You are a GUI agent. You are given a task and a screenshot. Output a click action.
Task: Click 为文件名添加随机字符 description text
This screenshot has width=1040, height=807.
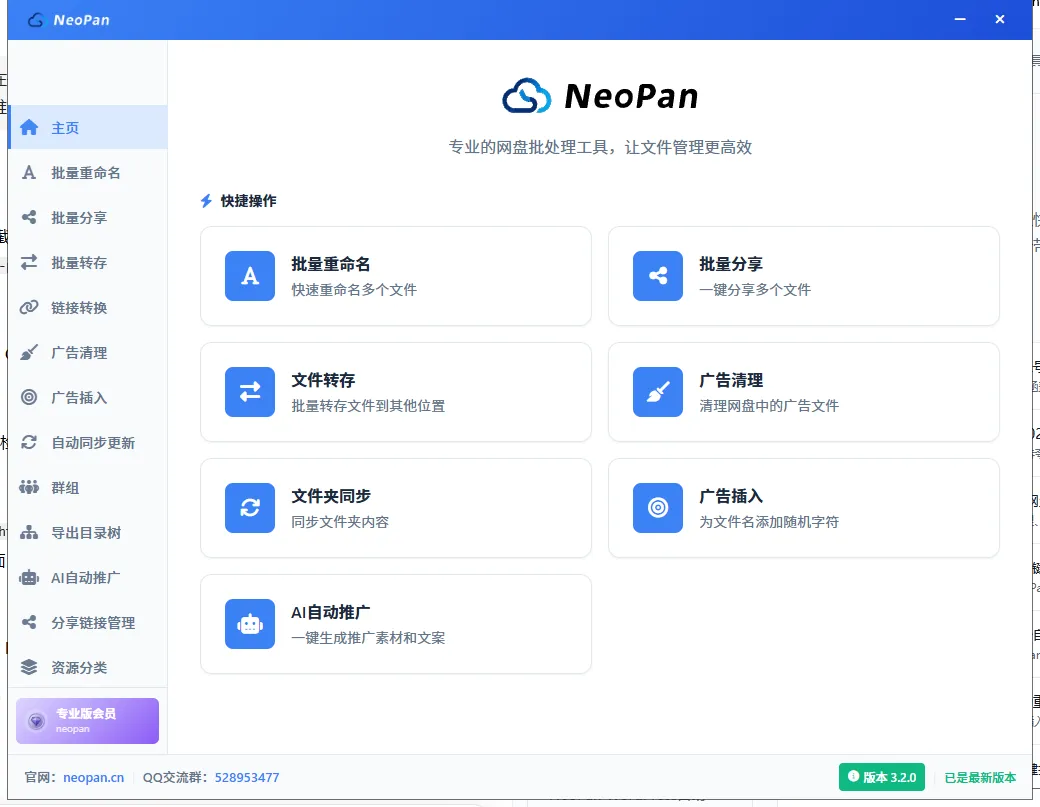769,522
